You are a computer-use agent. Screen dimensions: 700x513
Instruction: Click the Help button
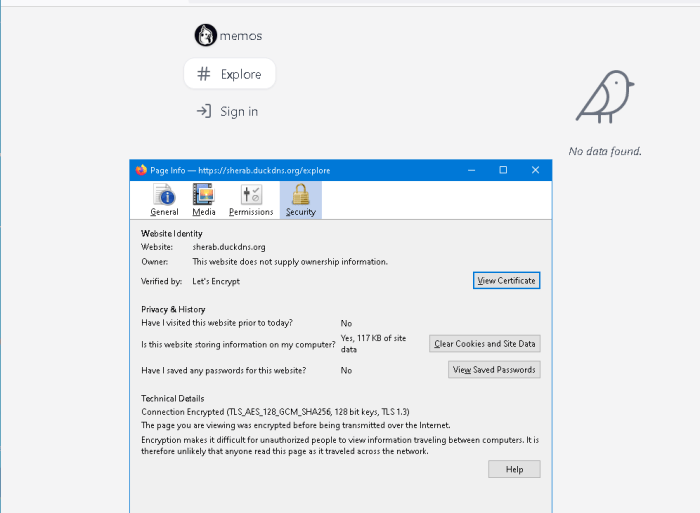point(514,469)
